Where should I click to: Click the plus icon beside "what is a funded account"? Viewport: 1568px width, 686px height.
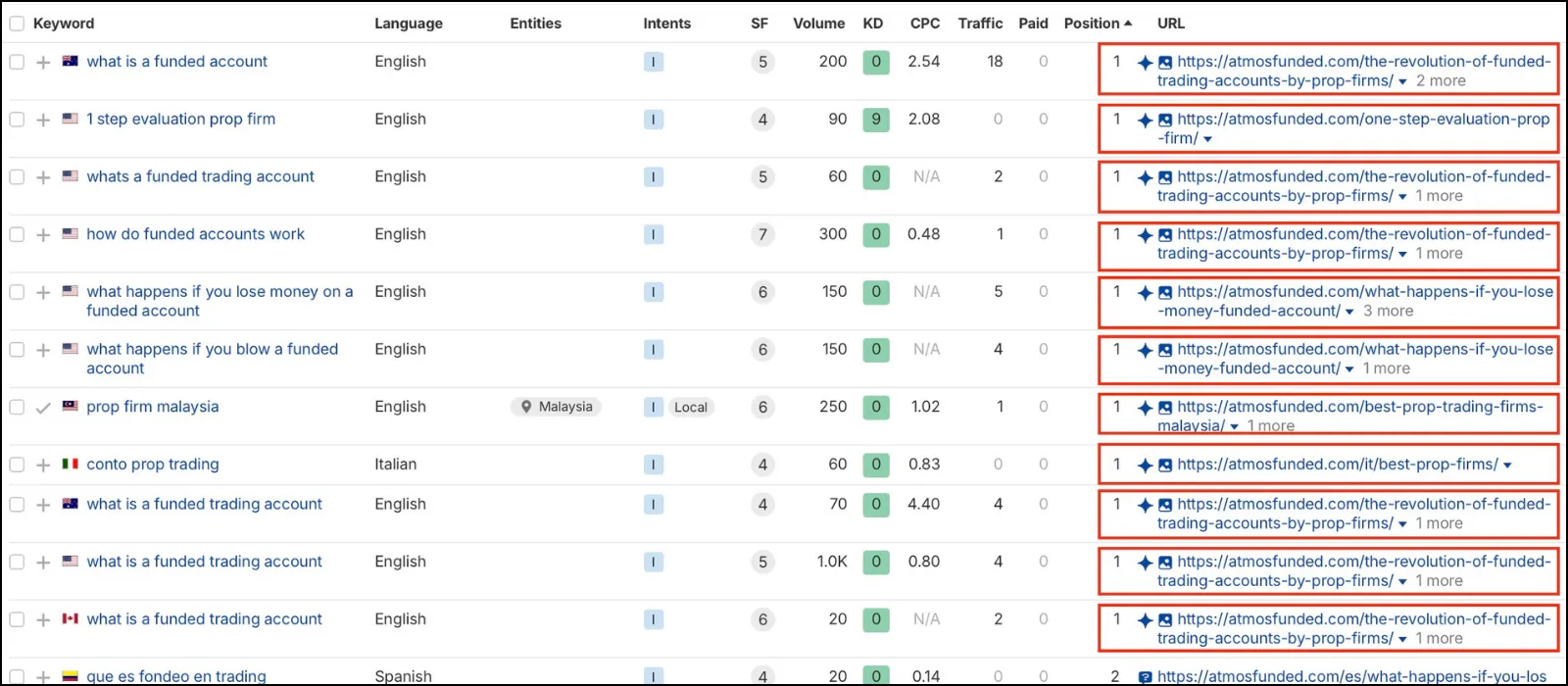pyautogui.click(x=43, y=63)
